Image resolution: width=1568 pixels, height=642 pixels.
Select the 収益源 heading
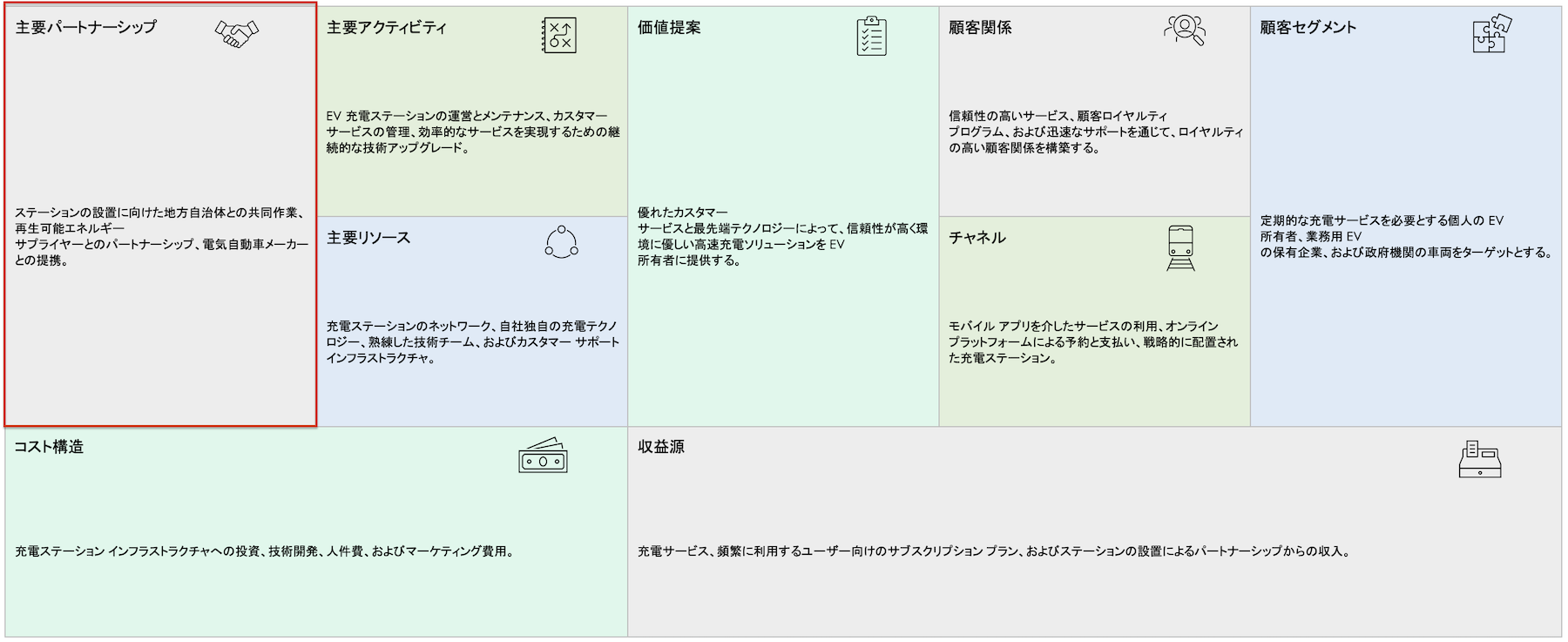coord(661,447)
